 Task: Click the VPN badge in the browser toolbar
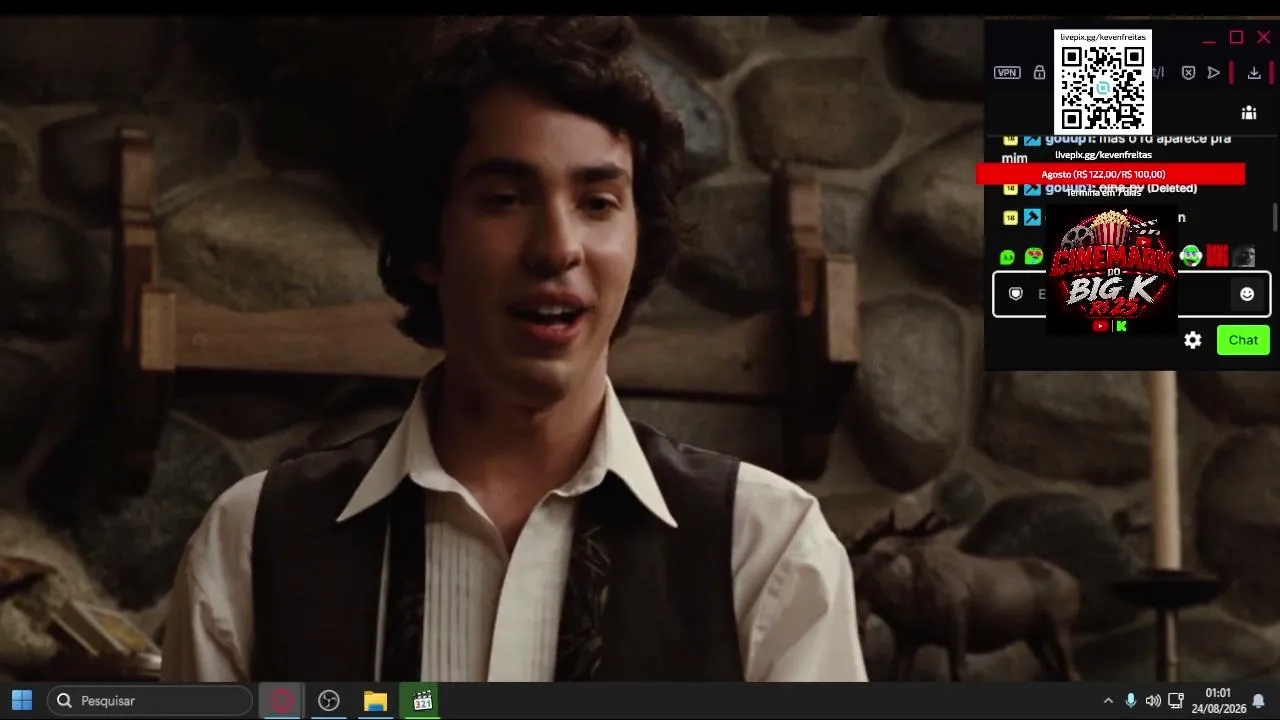point(1007,73)
